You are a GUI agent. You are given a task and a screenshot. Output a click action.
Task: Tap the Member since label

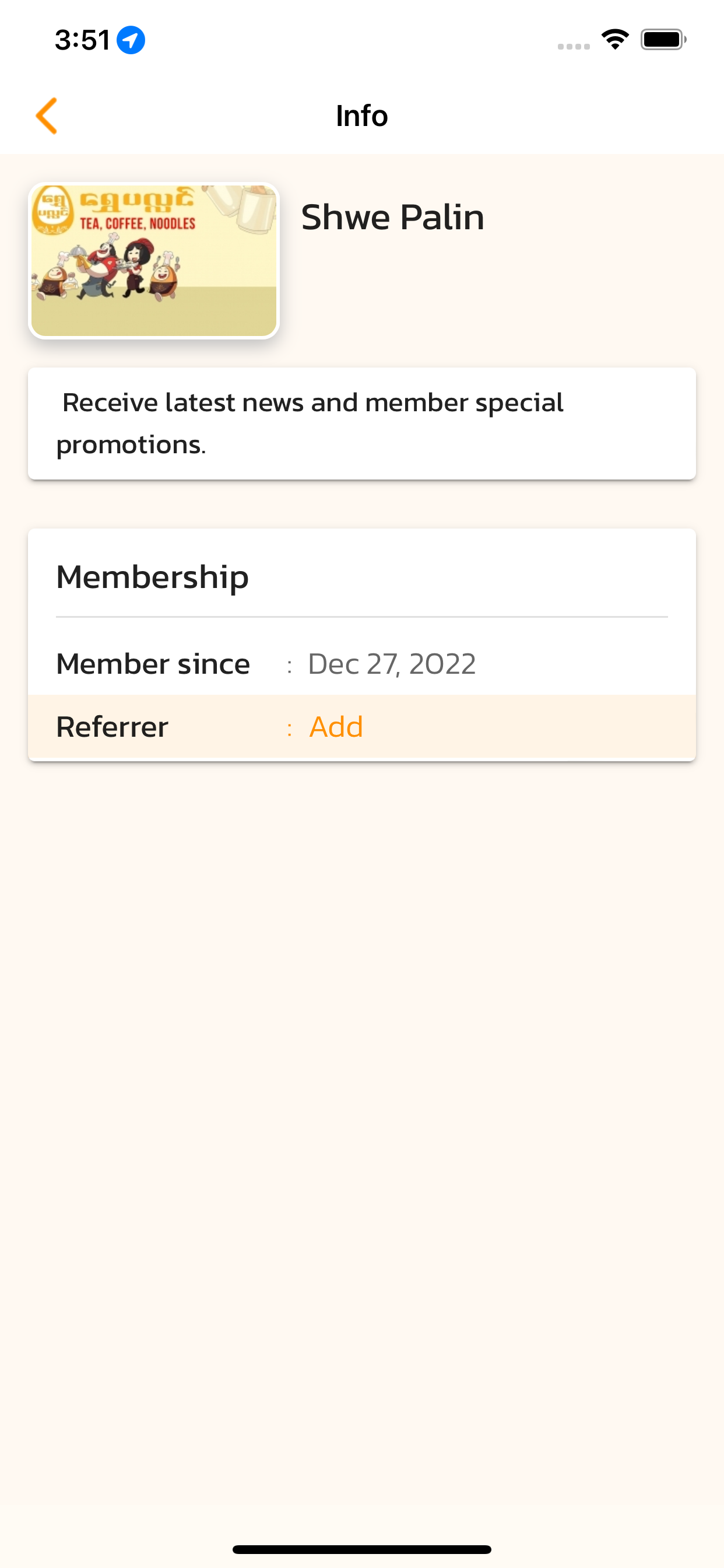[x=153, y=664]
